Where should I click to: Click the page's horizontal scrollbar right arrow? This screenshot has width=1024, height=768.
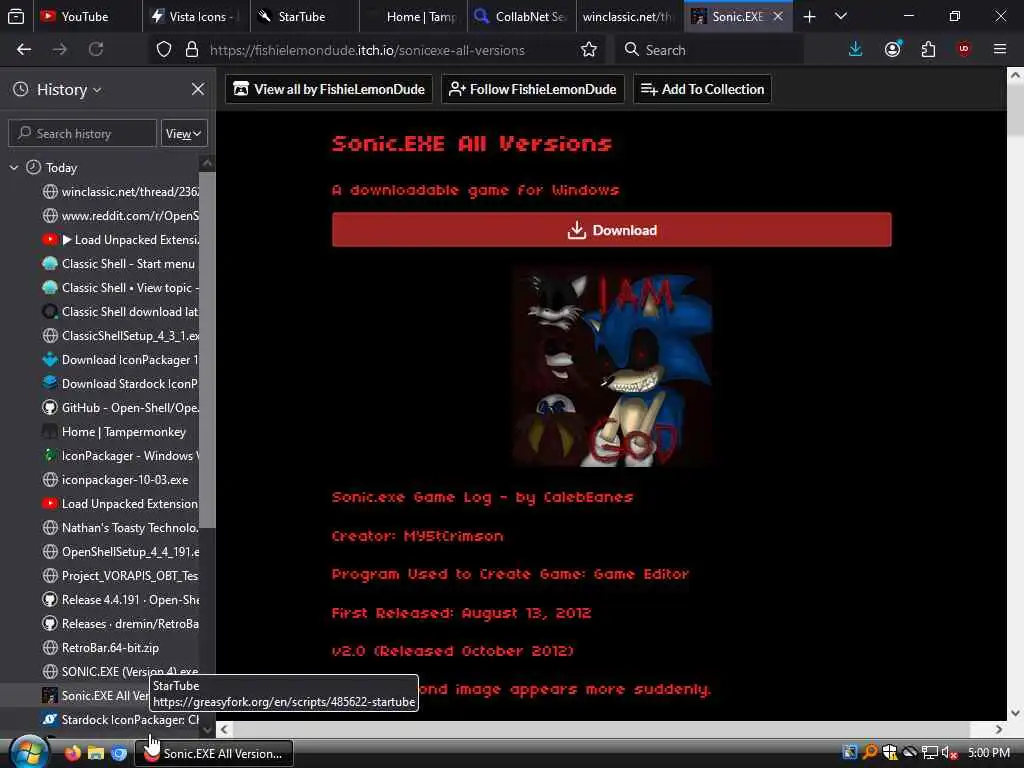(999, 729)
